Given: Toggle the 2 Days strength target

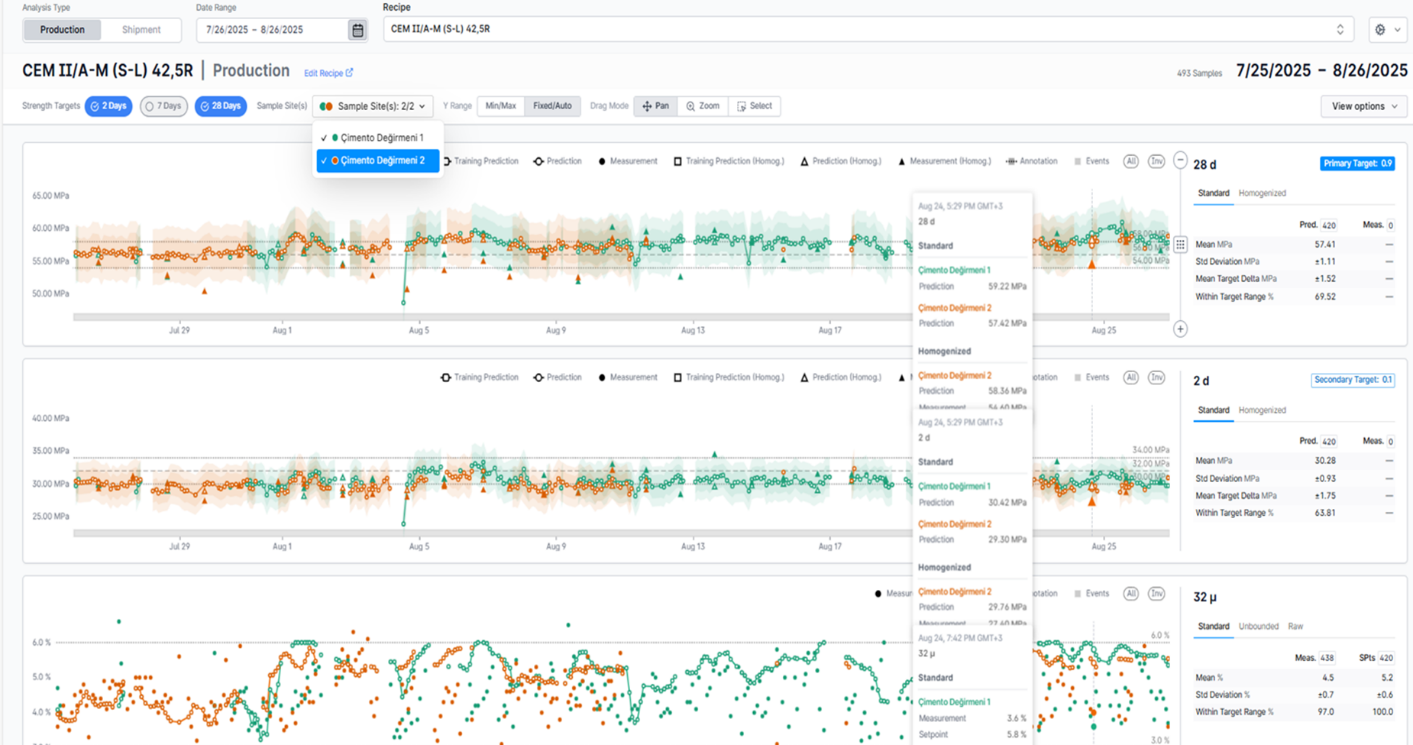Looking at the screenshot, I should 108,106.
